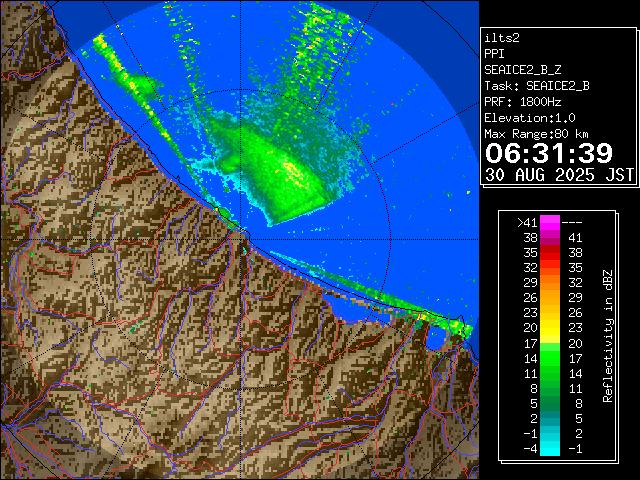Screen dimensions: 640x480
Task: Click the yellow echo cluster on the eastern coast
Action: 445,322
